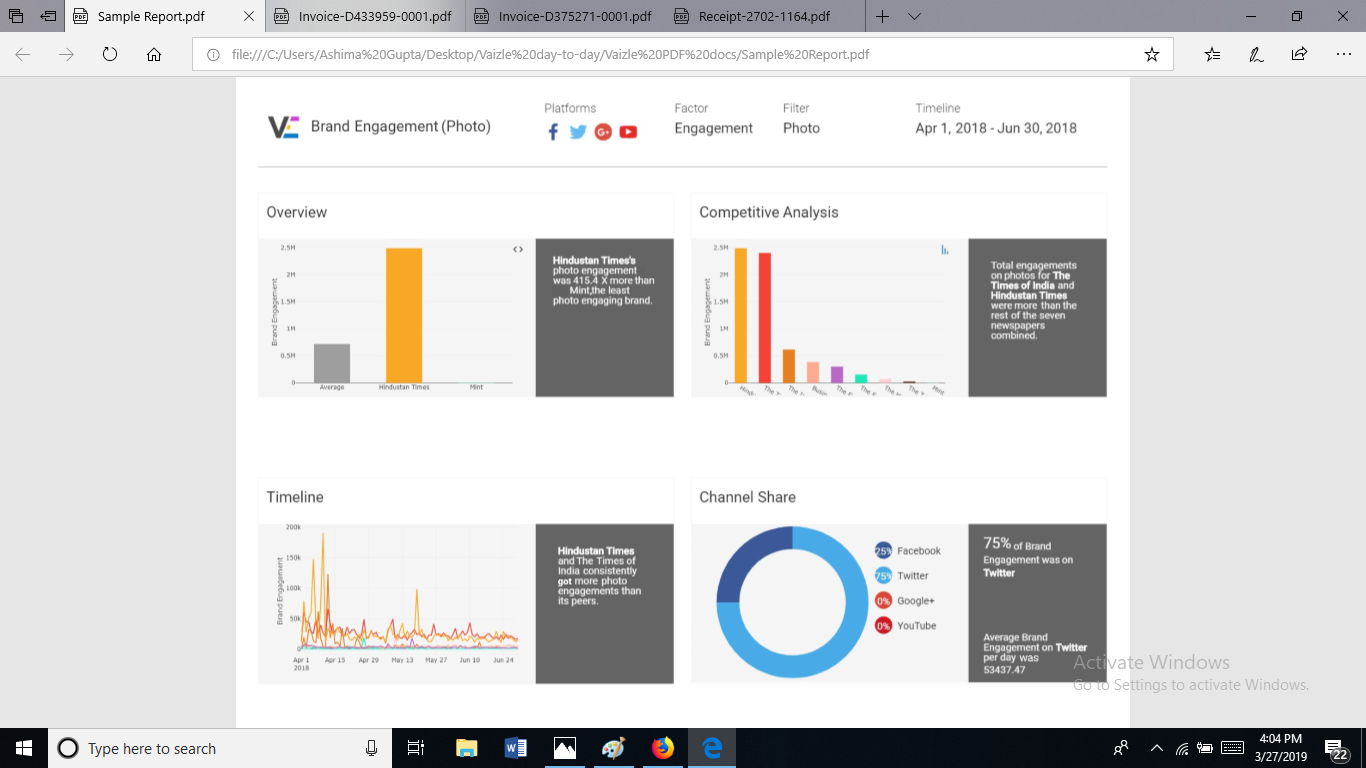Click the Twitter bird icon under Platforms
The width and height of the screenshot is (1366, 768).
click(x=578, y=132)
